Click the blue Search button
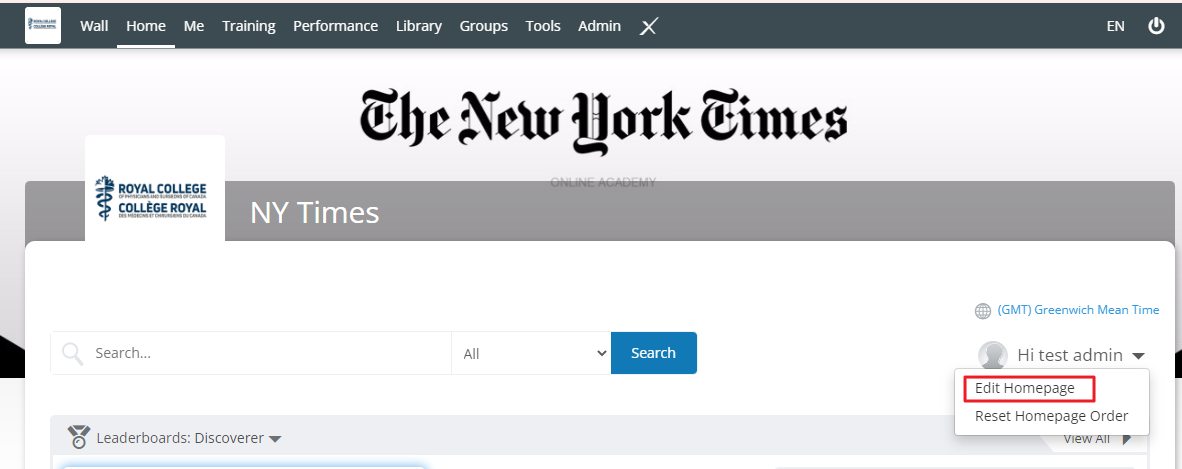The height and width of the screenshot is (469, 1182). coord(654,353)
